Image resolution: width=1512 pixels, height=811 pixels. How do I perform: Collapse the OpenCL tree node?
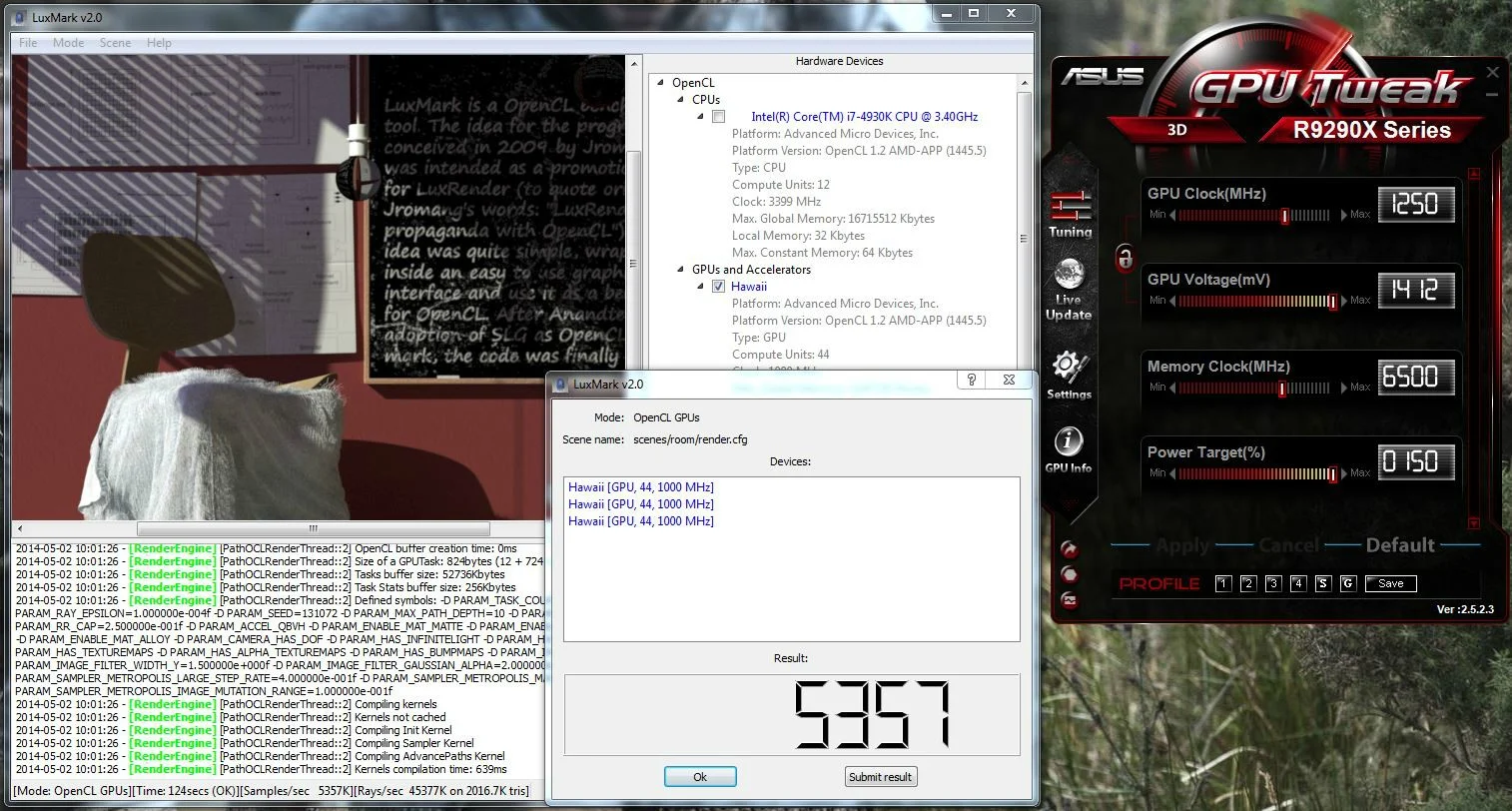[661, 83]
